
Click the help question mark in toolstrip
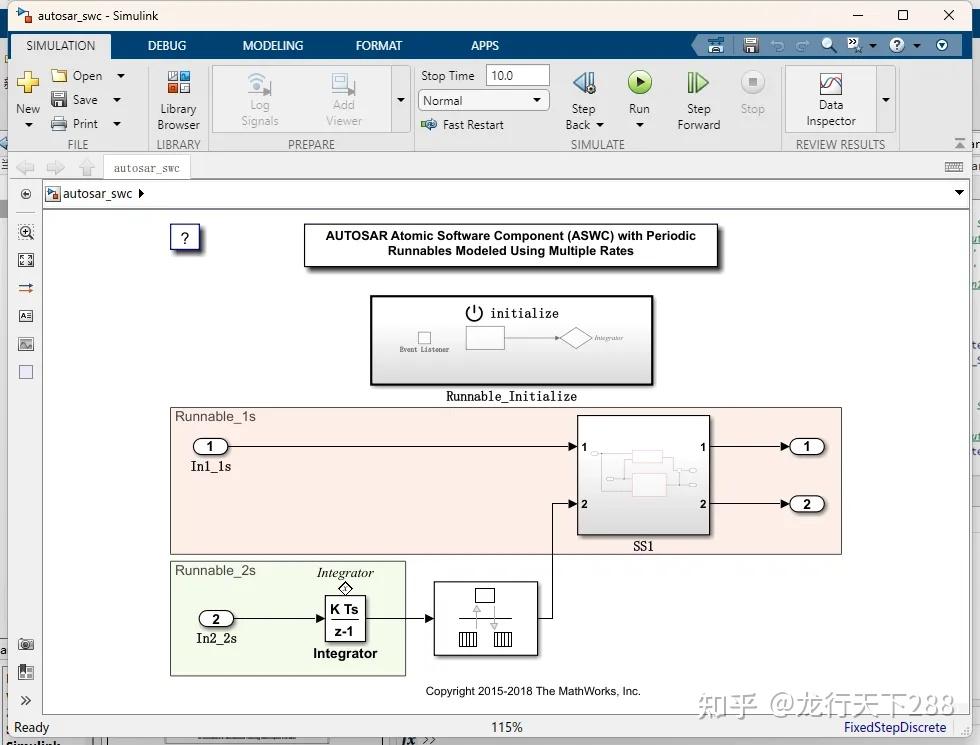(x=897, y=45)
